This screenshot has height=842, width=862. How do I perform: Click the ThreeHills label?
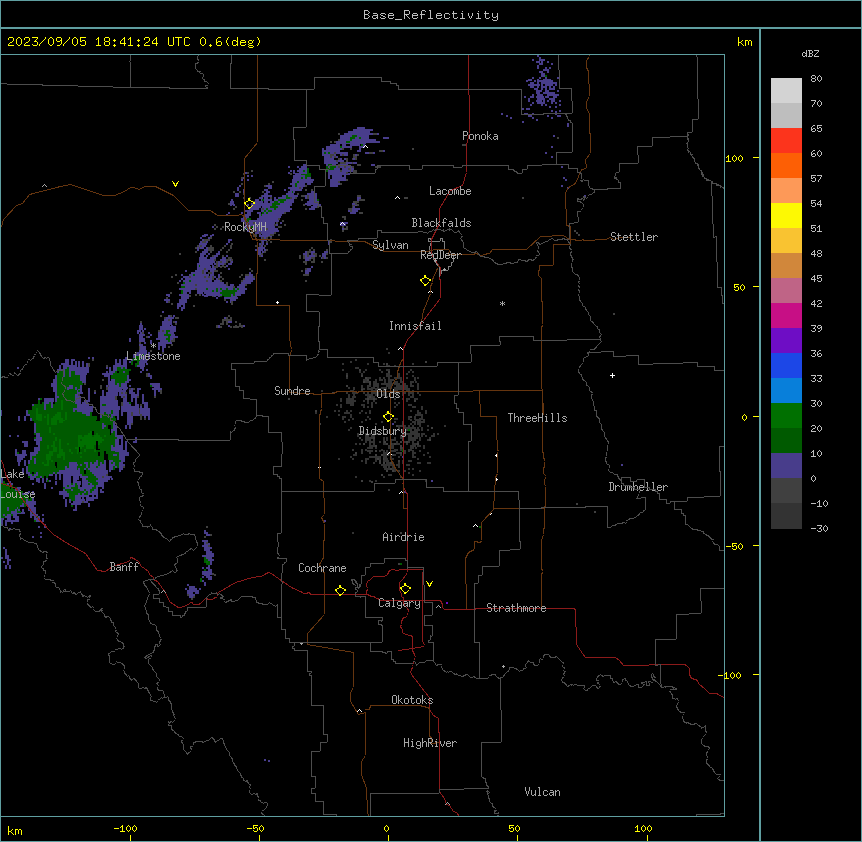(x=537, y=418)
